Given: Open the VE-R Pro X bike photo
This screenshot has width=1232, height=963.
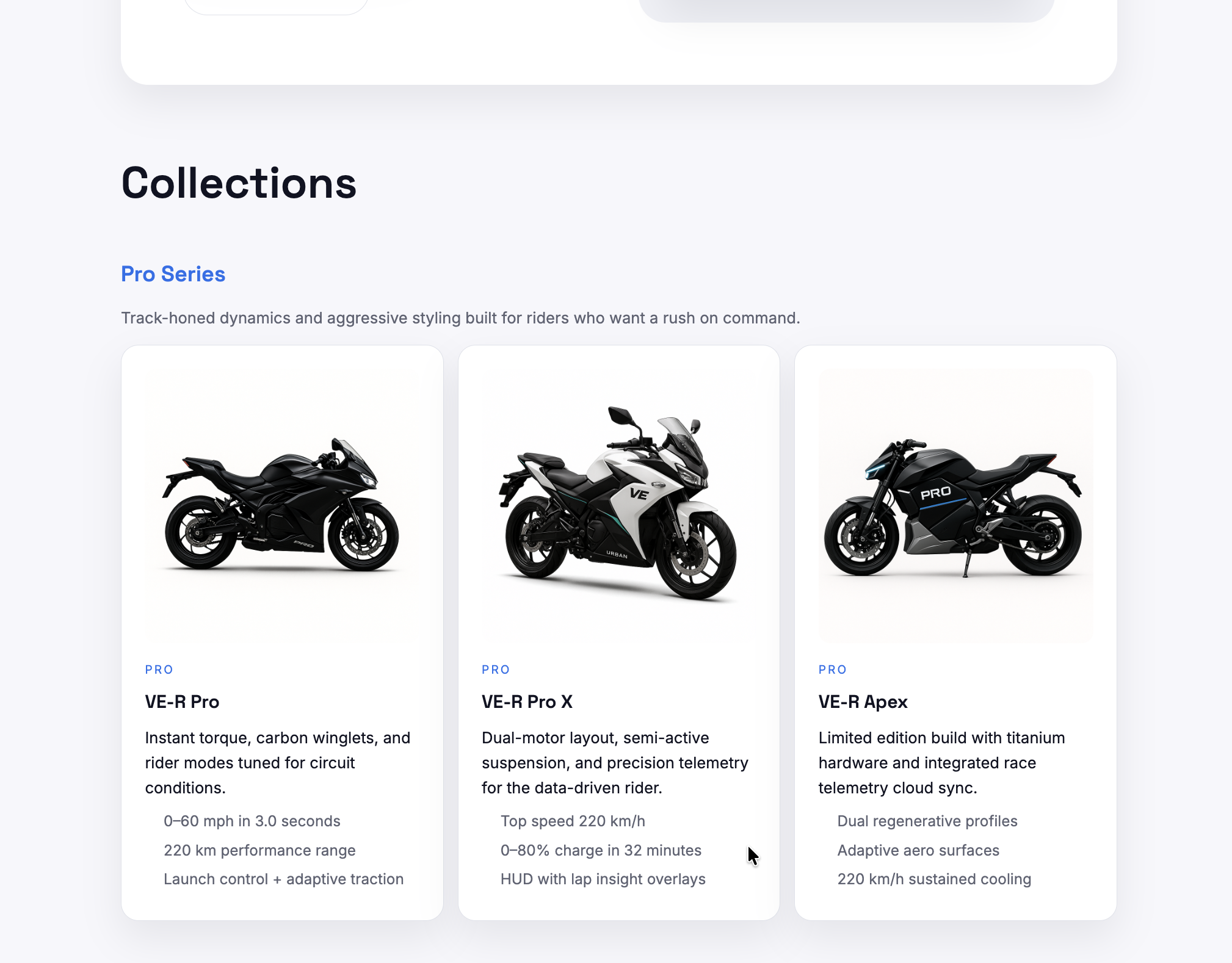Looking at the screenshot, I should click(618, 506).
